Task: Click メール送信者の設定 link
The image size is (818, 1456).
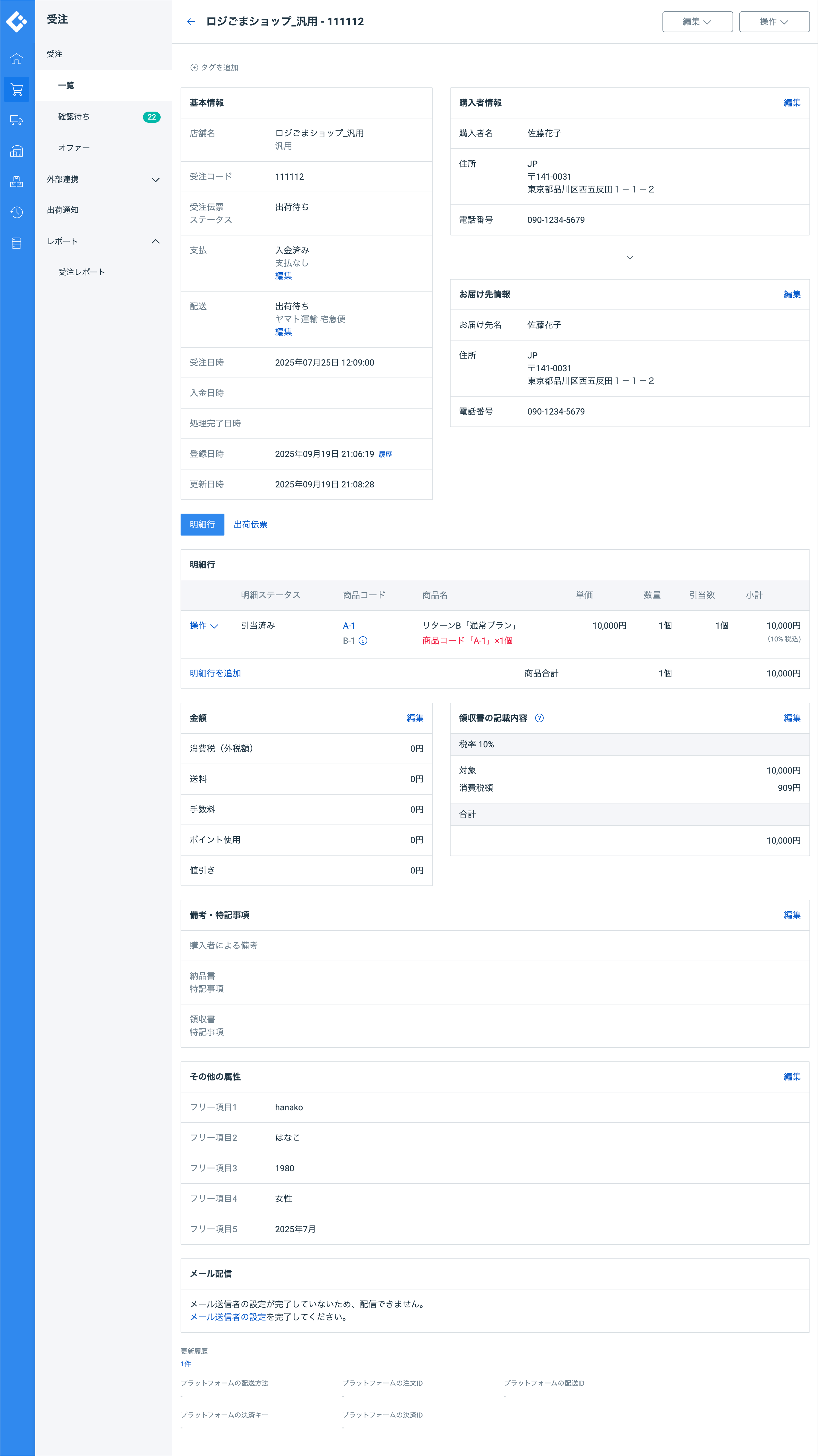Action: click(x=228, y=1317)
